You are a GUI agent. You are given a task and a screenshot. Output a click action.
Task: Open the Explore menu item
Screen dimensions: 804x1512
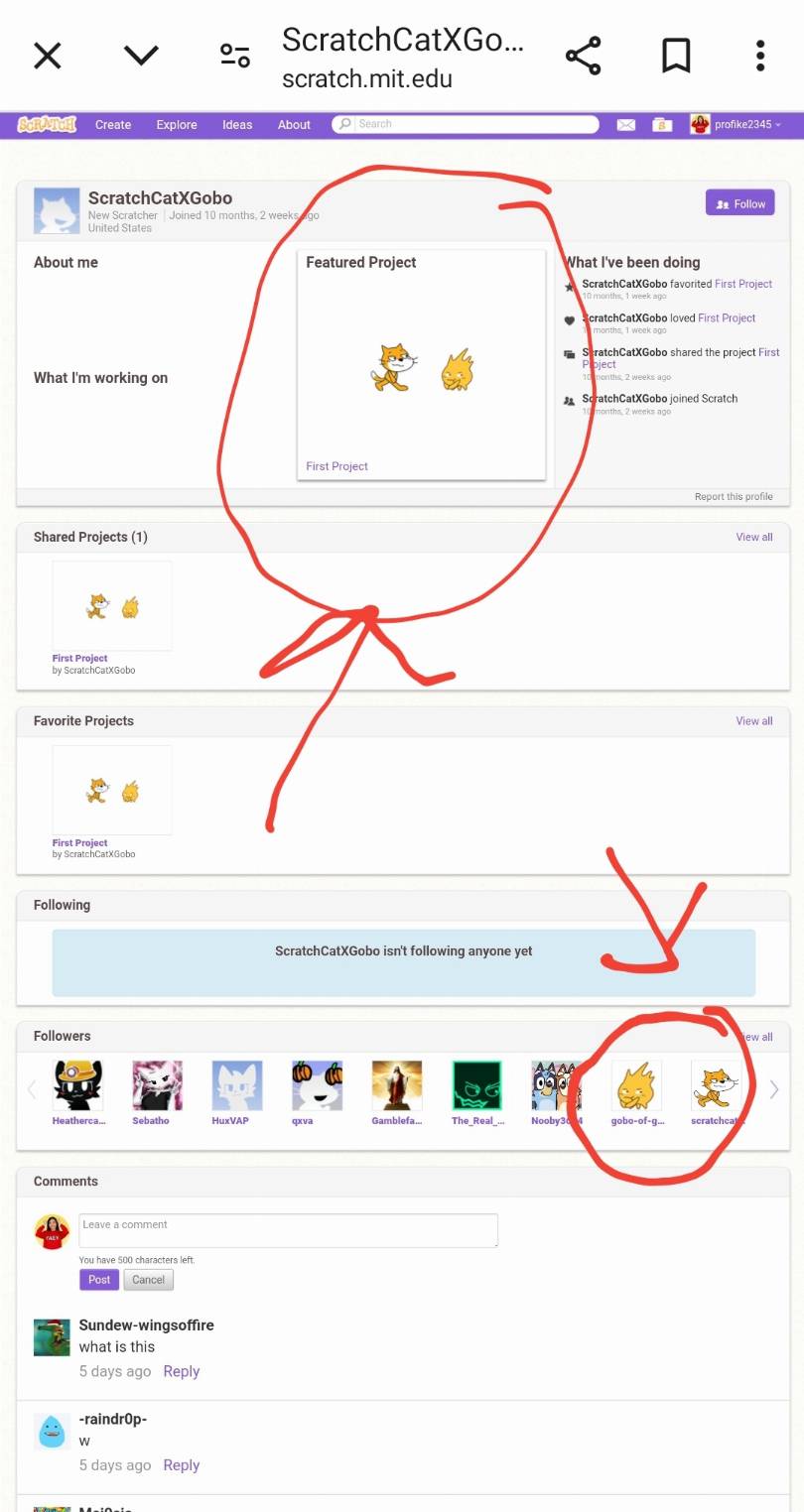click(177, 125)
